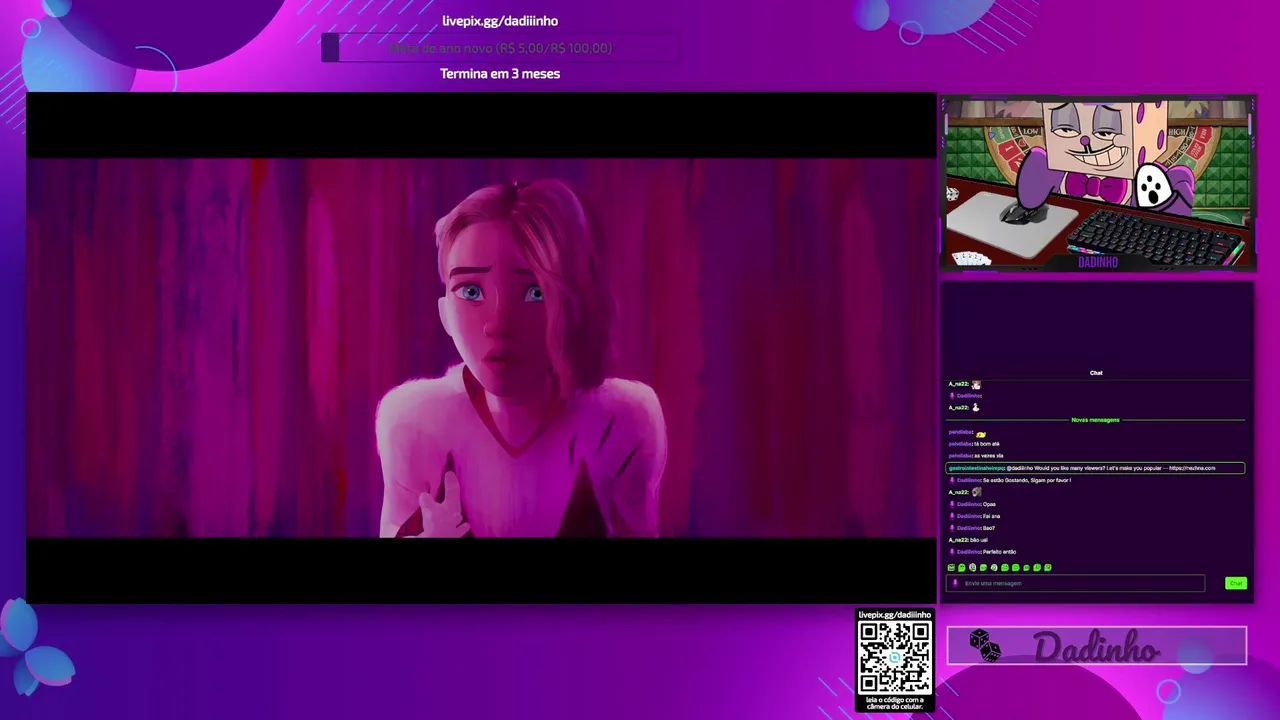Click the green Chat send button
Viewport: 1280px width, 720px height.
pyautogui.click(x=1236, y=583)
